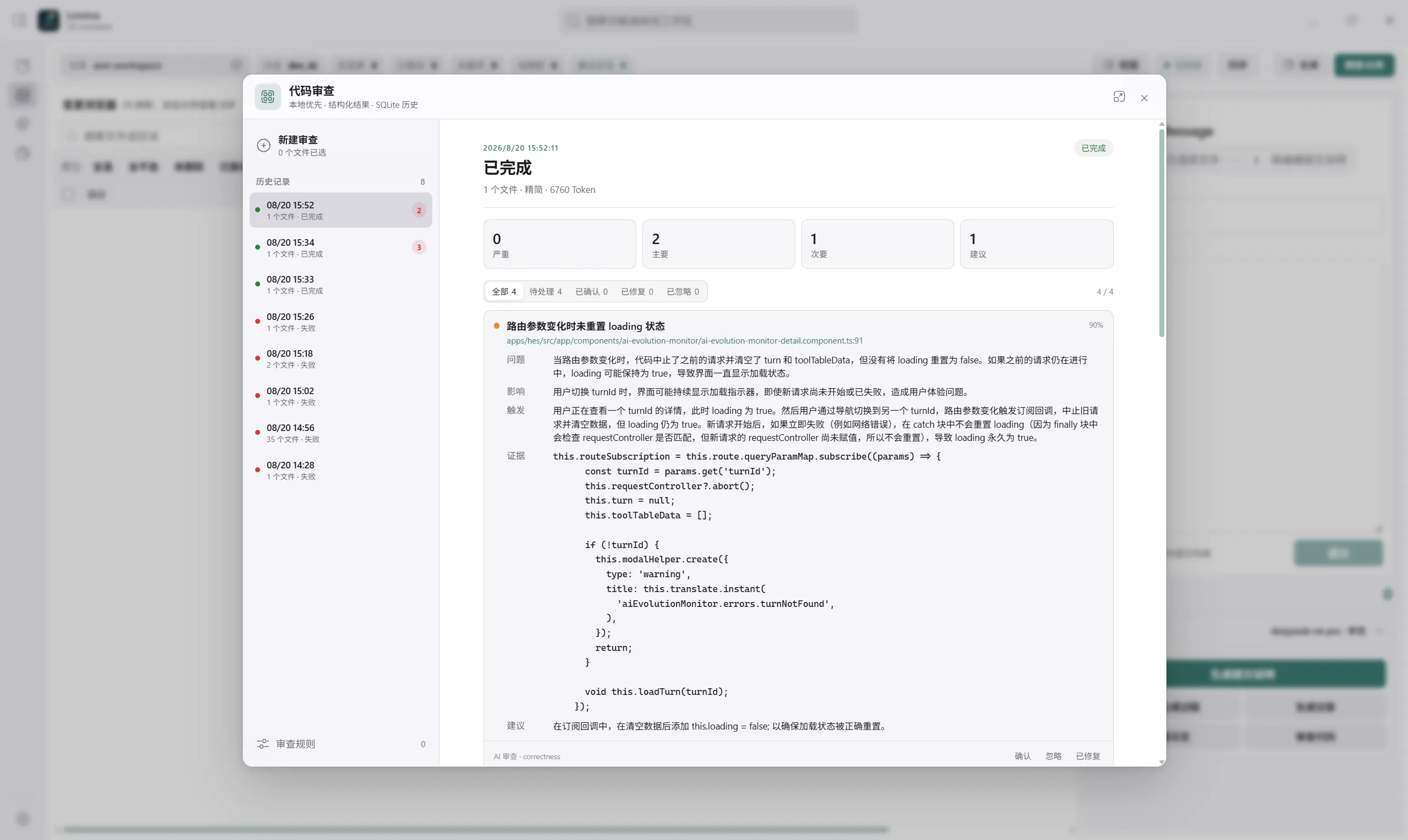The height and width of the screenshot is (840, 1408).
Task: Click the 严重 count card showing 0
Action: tap(559, 244)
